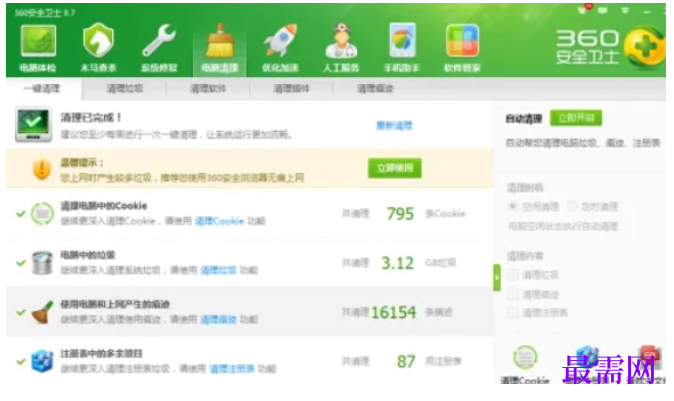
Task: Click the trash bin icon in 3.12 GB row
Action: pyautogui.click(x=42, y=263)
